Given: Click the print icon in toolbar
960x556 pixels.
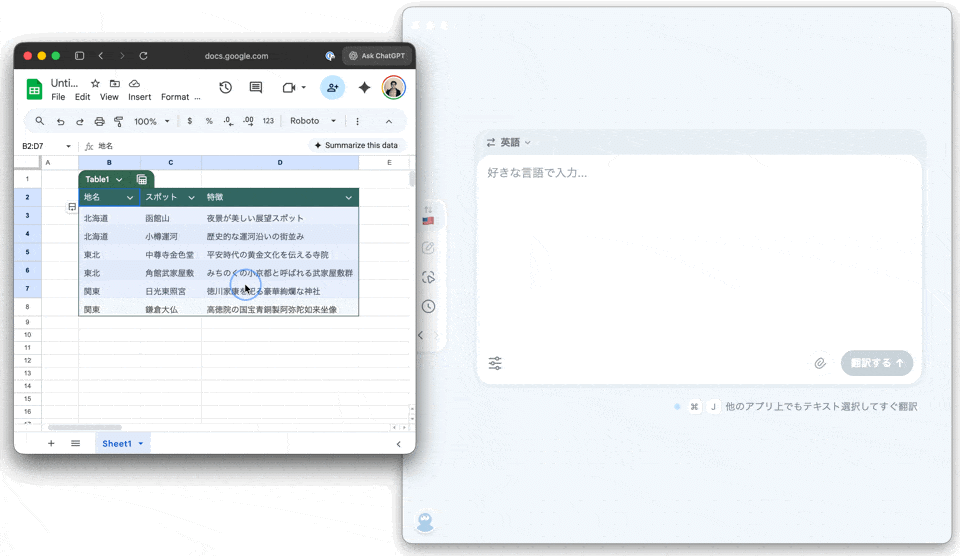Looking at the screenshot, I should click(x=99, y=121).
